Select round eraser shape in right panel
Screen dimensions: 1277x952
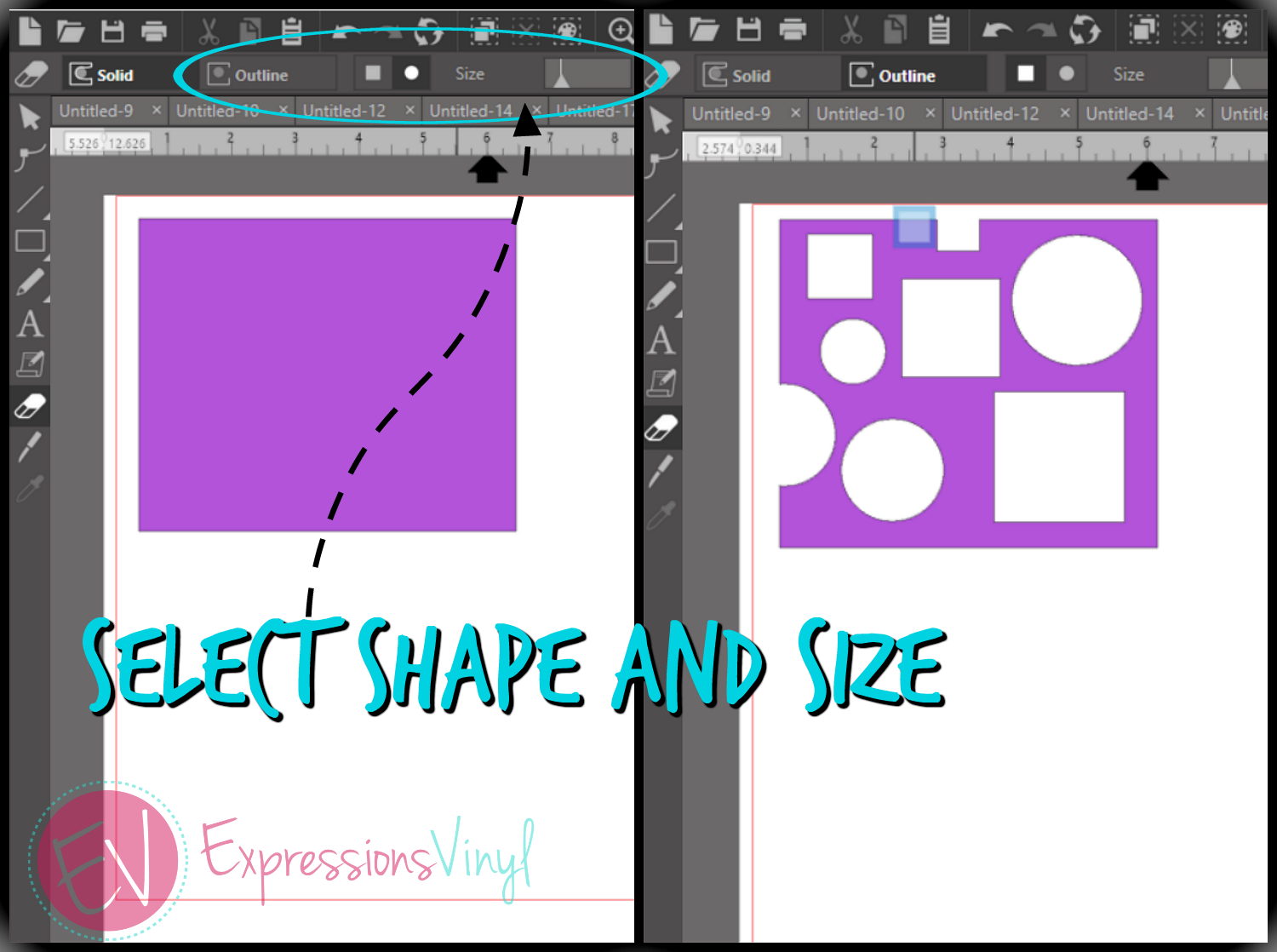(x=1066, y=73)
